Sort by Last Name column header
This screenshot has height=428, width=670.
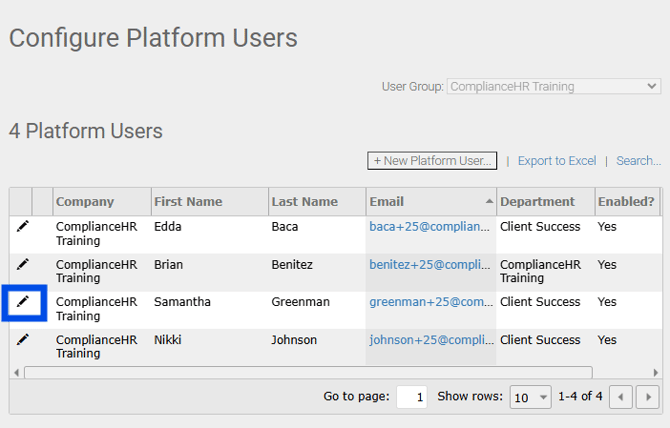(x=305, y=202)
